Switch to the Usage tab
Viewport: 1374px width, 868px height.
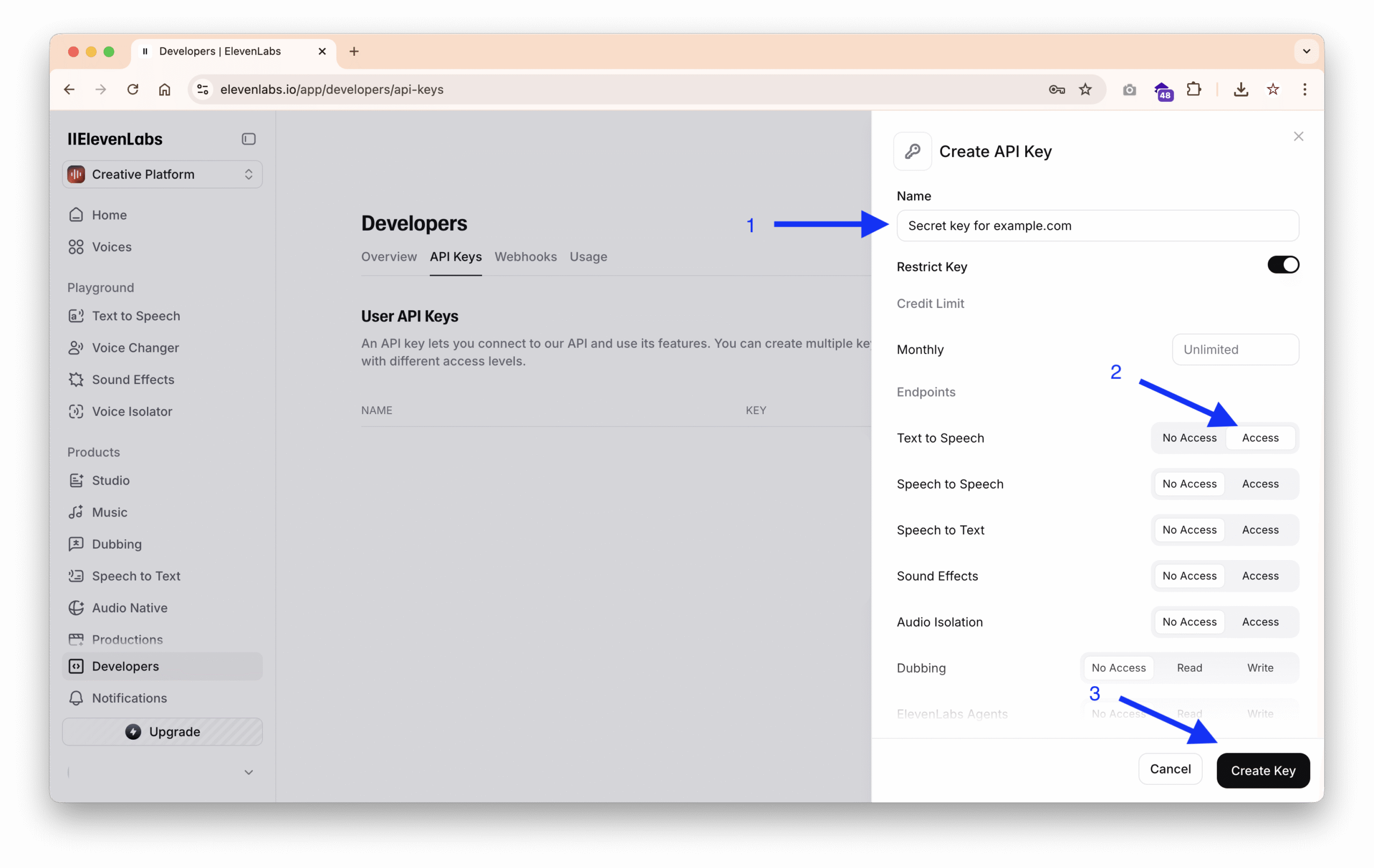[588, 257]
